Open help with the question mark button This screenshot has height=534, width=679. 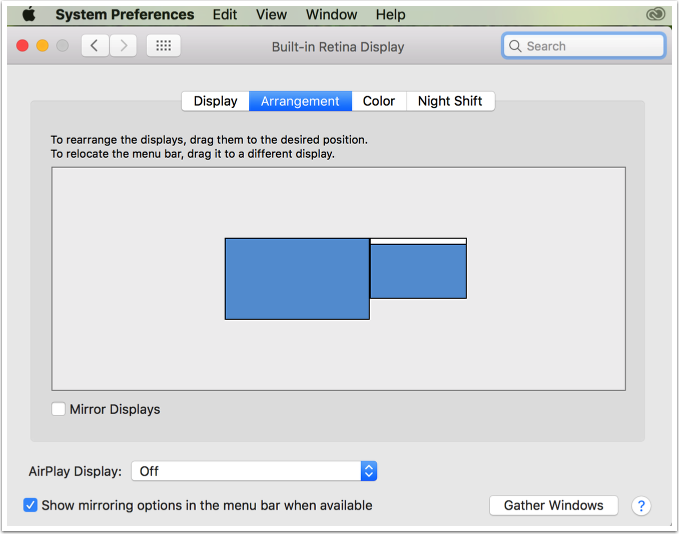641,505
